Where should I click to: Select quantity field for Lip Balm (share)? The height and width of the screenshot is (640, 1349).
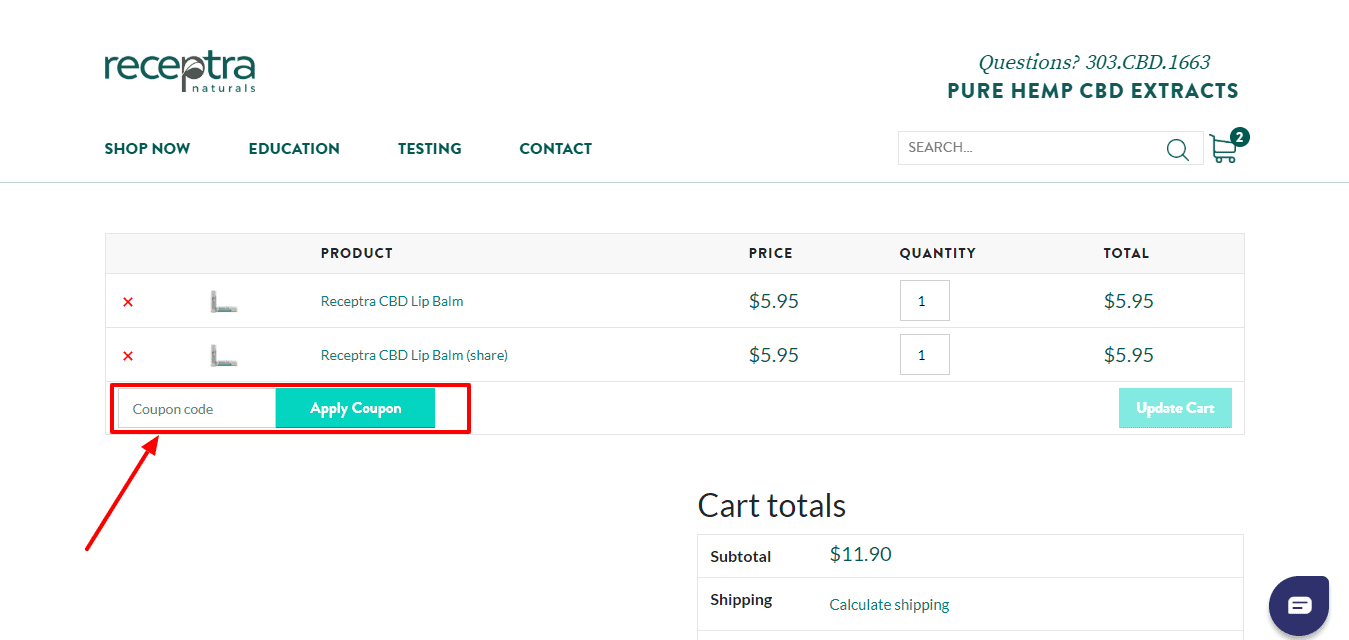(924, 355)
